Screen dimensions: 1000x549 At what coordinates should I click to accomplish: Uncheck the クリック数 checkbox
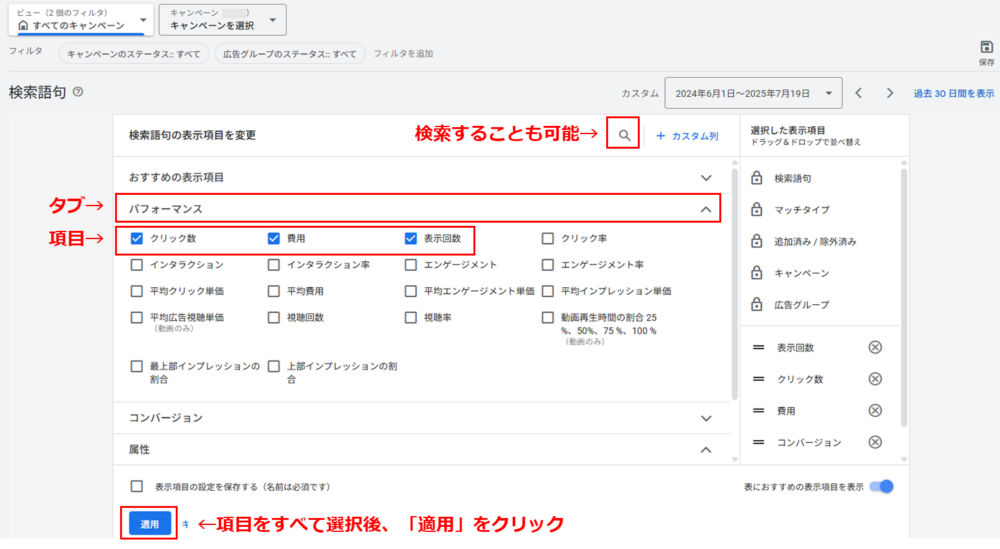(137, 239)
